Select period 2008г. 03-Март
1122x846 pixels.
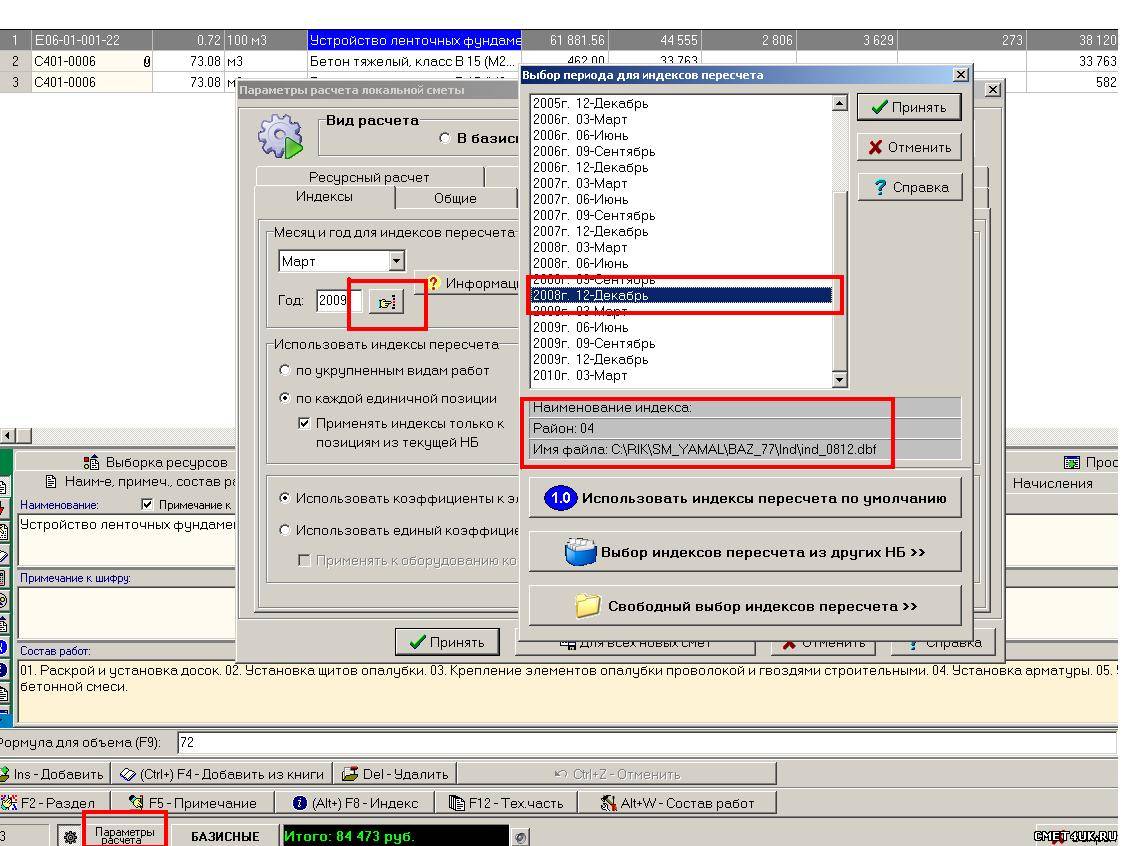pyautogui.click(x=682, y=247)
